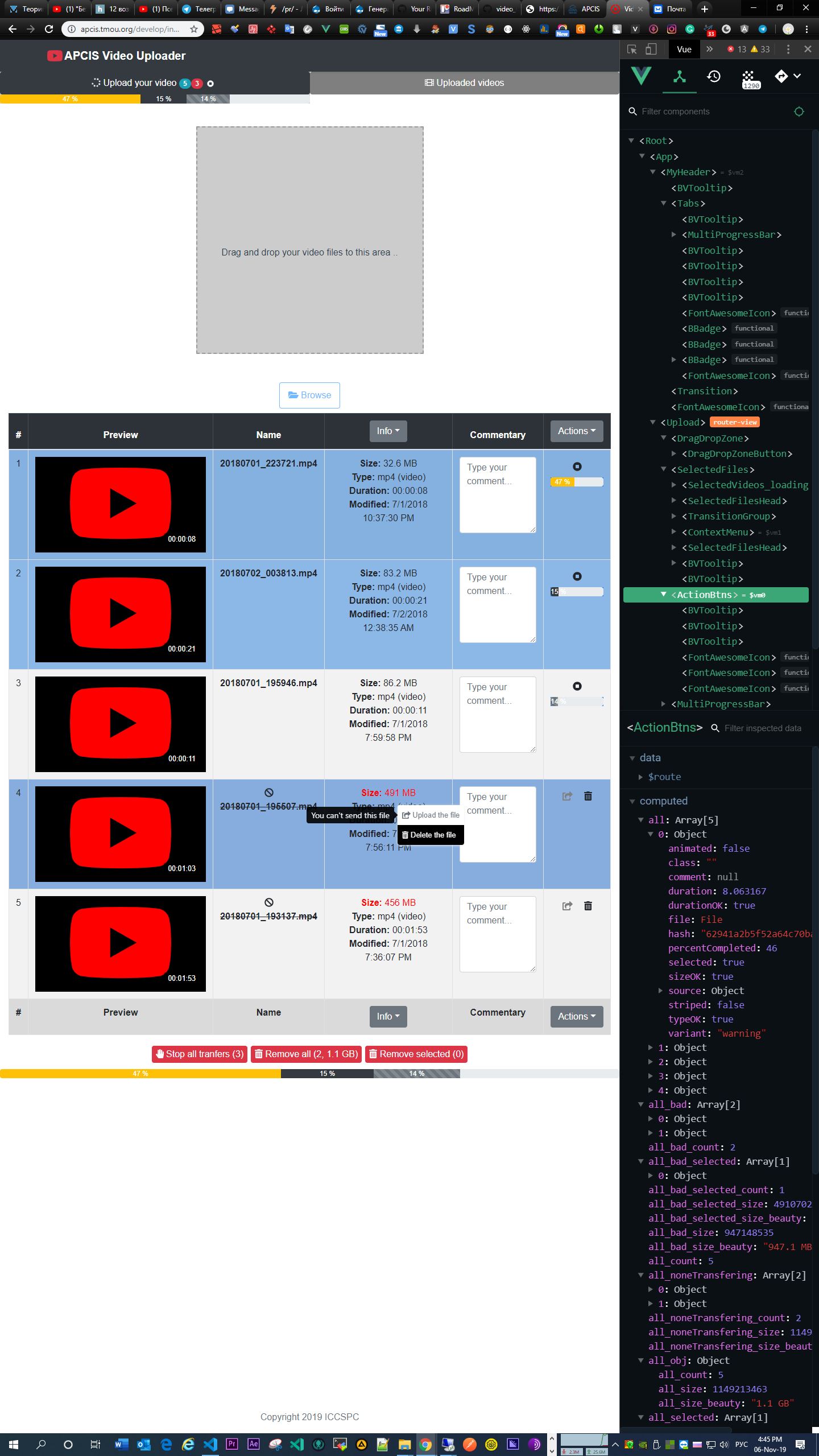
Task: Click the upload icon for 20180701_193137.mp4
Action: point(567,906)
